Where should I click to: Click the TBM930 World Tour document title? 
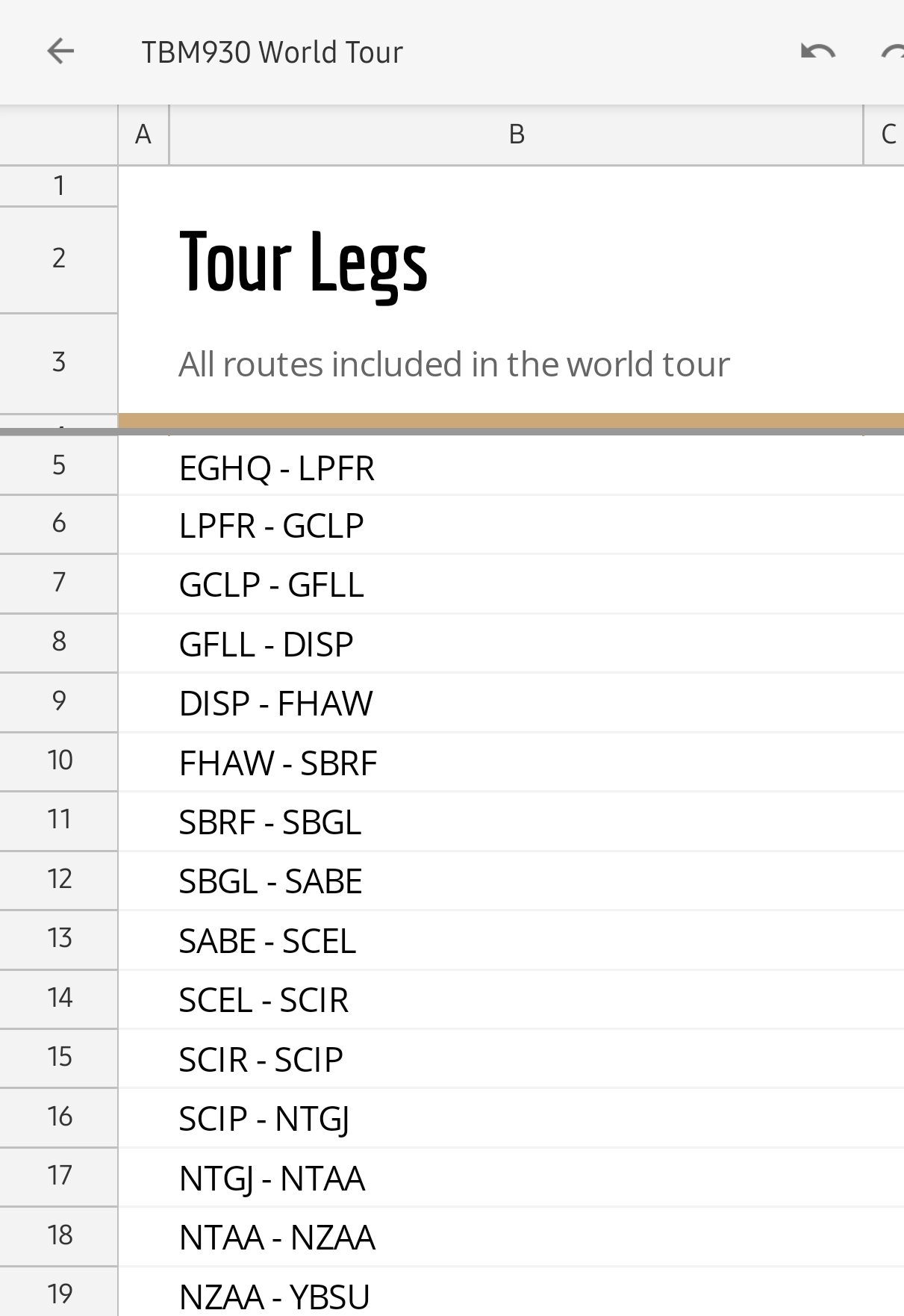272,52
